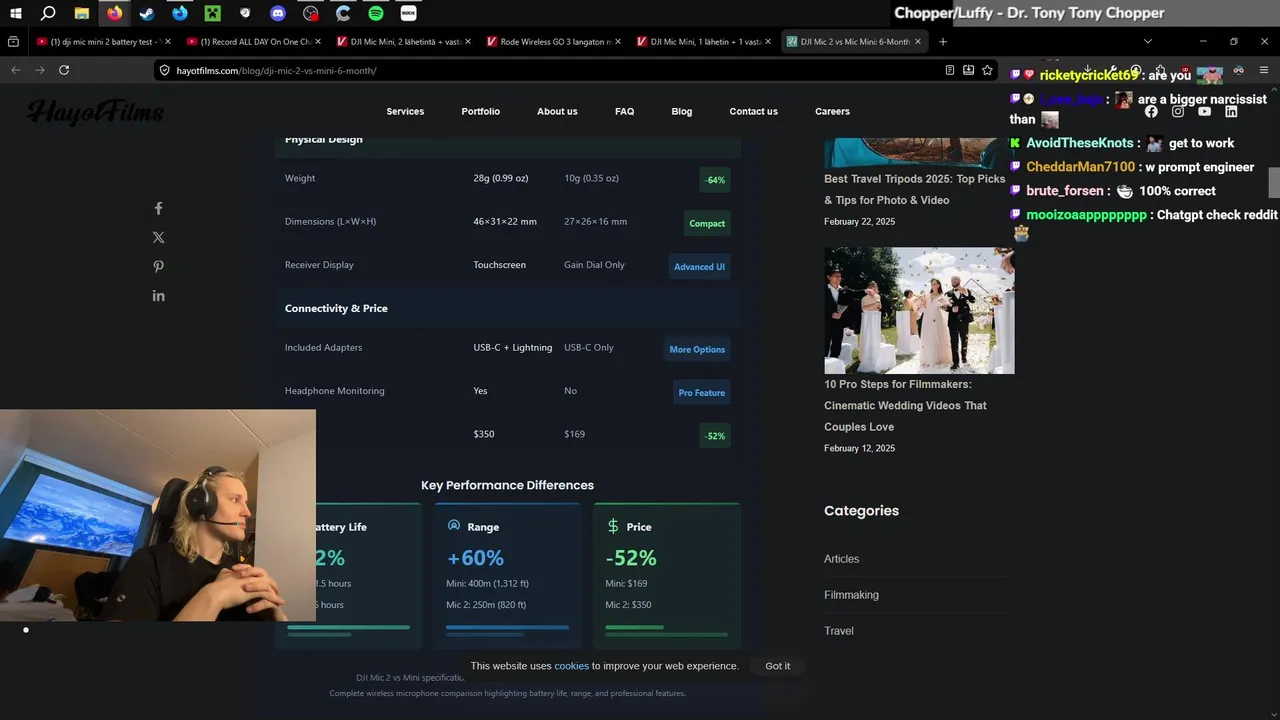
Task: Accept cookies with 'Got it' button
Action: click(x=777, y=666)
